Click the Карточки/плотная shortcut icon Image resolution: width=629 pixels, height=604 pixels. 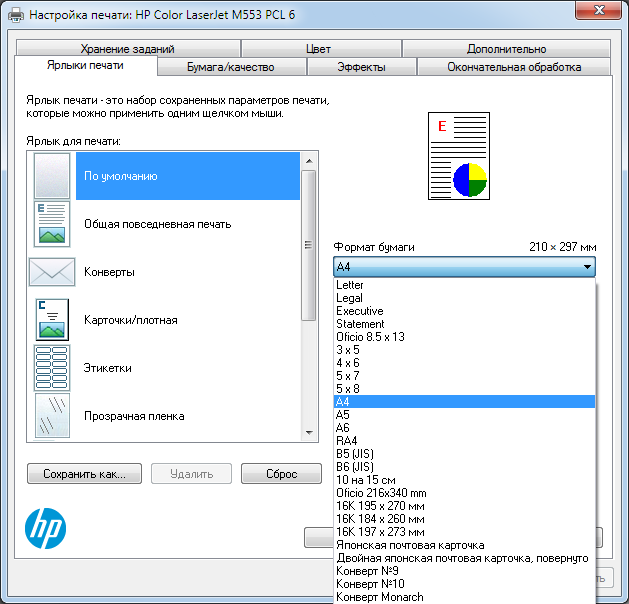coord(52,320)
